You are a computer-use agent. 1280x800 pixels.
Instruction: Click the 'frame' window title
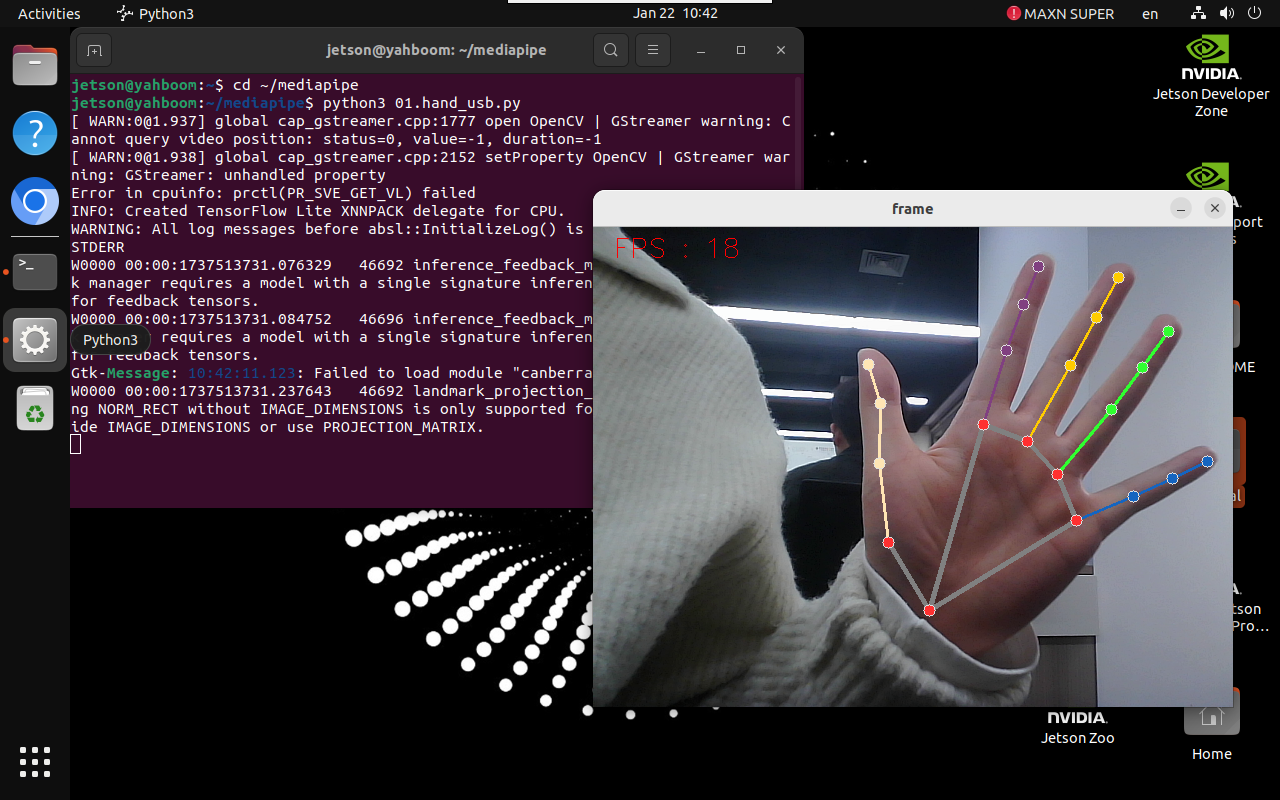pos(912,209)
